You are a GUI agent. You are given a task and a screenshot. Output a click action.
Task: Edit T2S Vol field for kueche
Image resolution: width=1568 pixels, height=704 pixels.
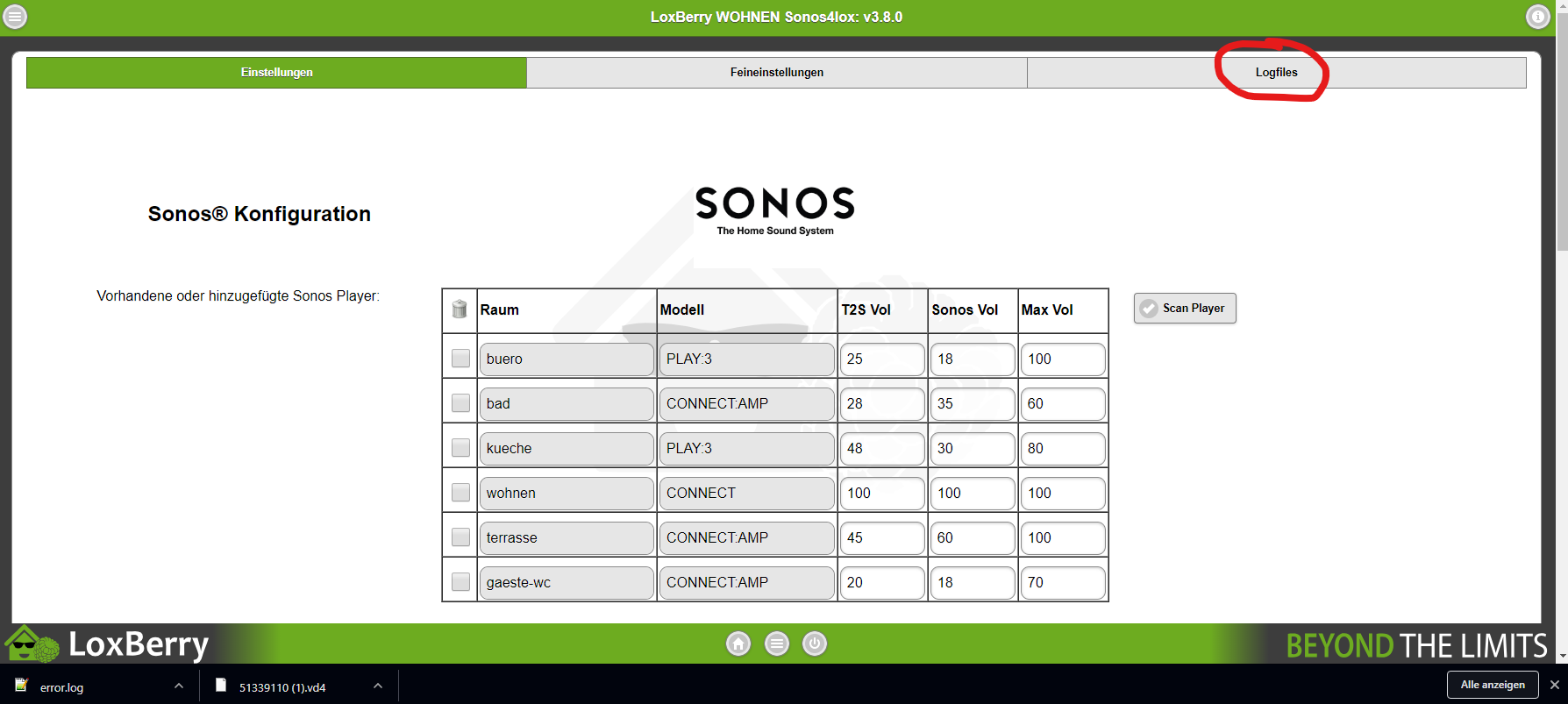(x=882, y=449)
